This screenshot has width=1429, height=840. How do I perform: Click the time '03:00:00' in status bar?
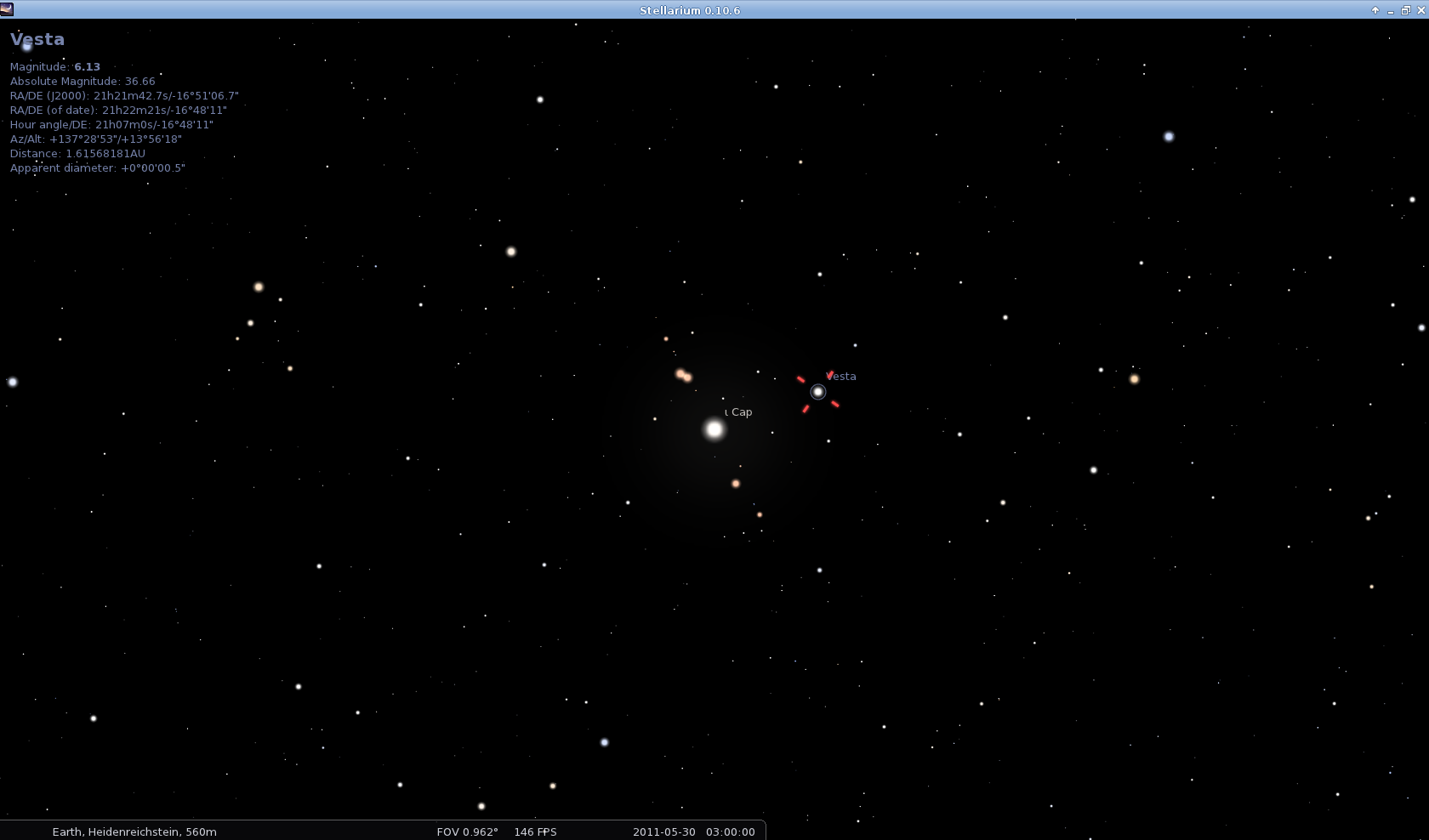click(x=731, y=831)
